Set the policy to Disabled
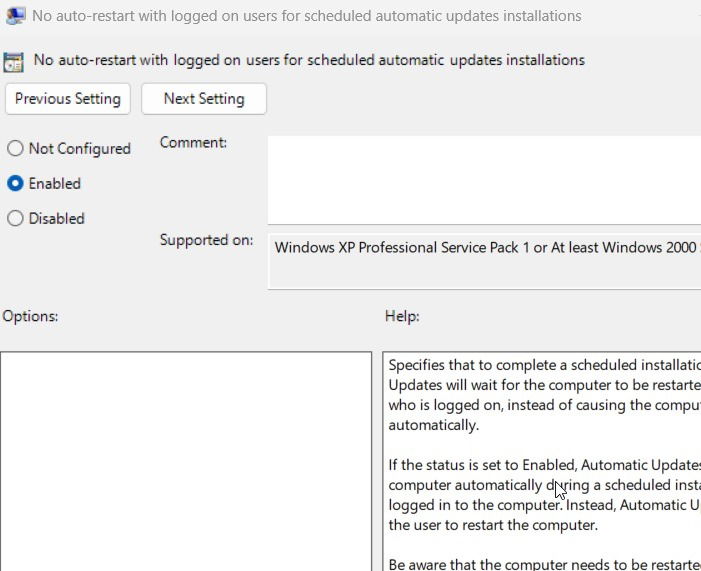 pyautogui.click(x=15, y=219)
